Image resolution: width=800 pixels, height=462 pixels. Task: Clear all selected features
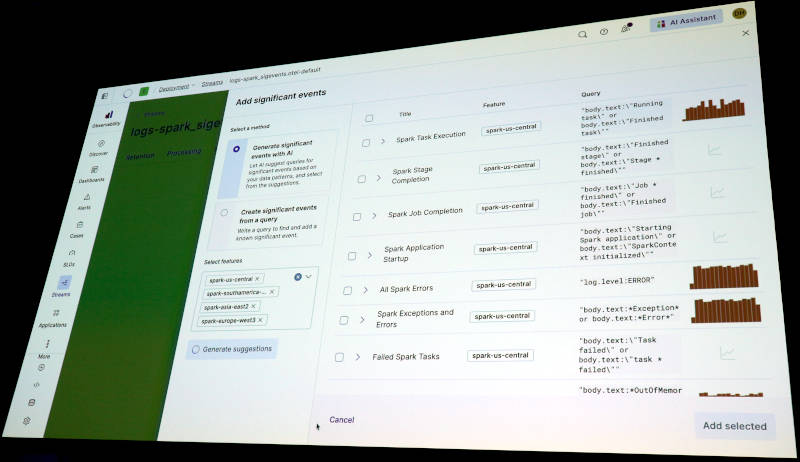(297, 277)
